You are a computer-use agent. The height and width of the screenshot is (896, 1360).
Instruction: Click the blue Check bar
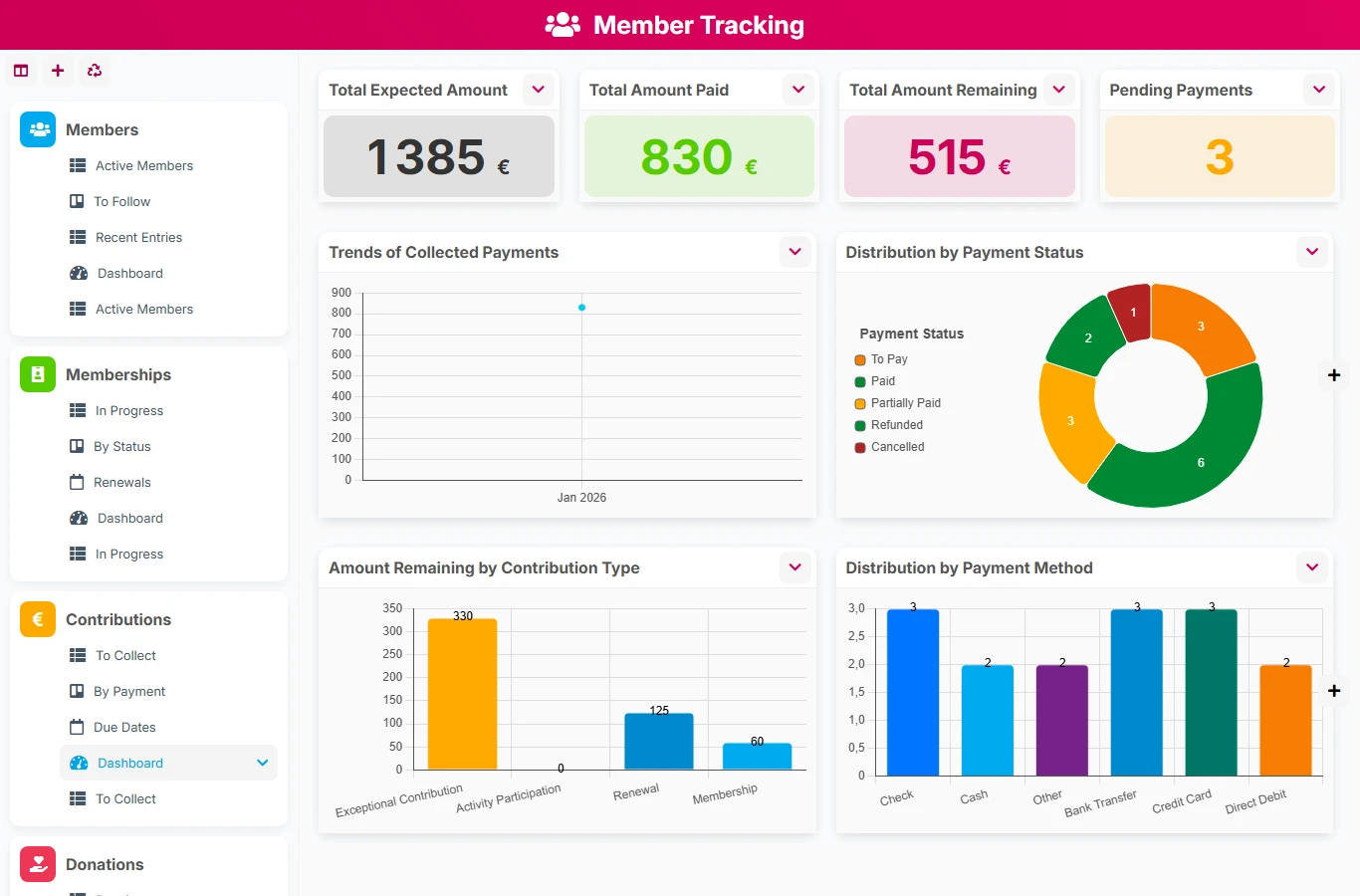913,692
